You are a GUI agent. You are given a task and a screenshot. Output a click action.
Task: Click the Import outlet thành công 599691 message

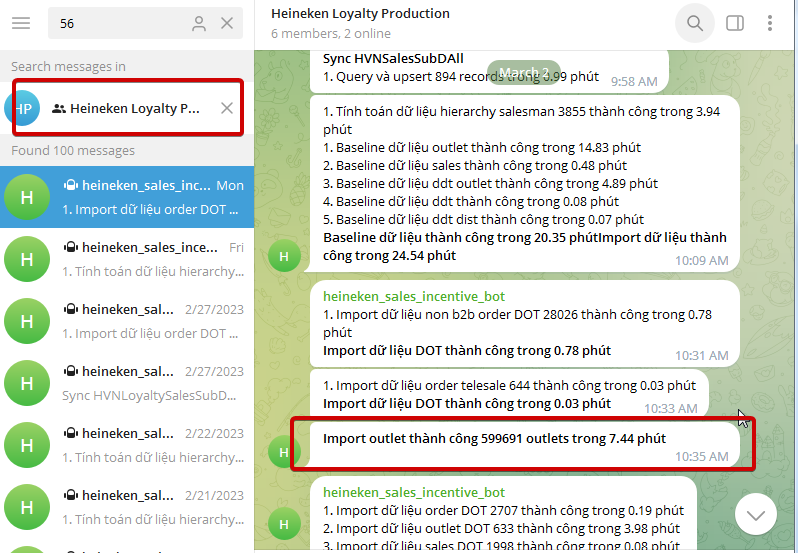pos(524,446)
